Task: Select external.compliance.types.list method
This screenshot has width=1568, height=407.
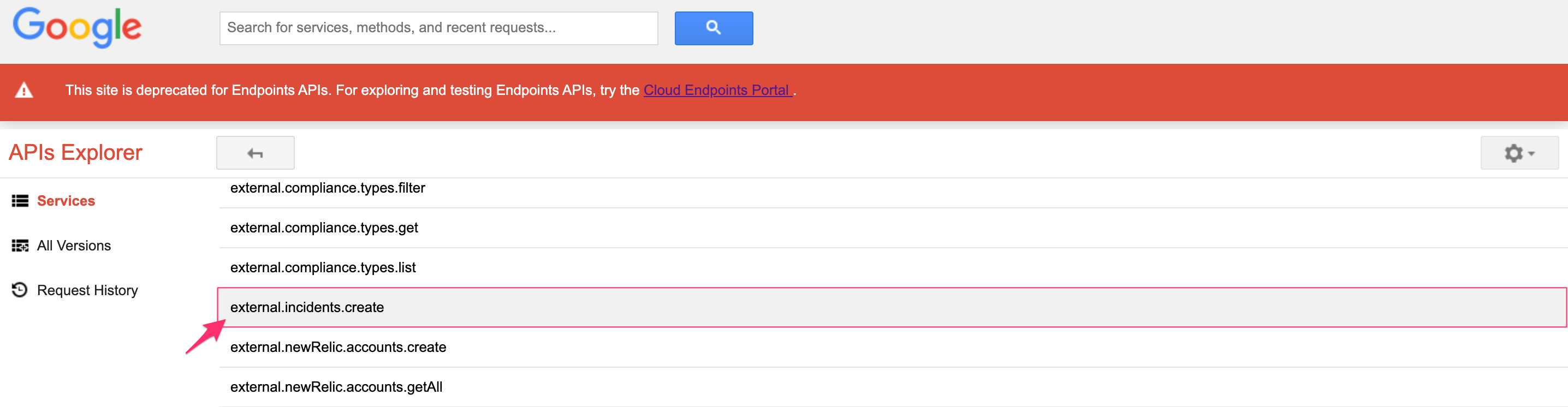Action: coord(323,267)
